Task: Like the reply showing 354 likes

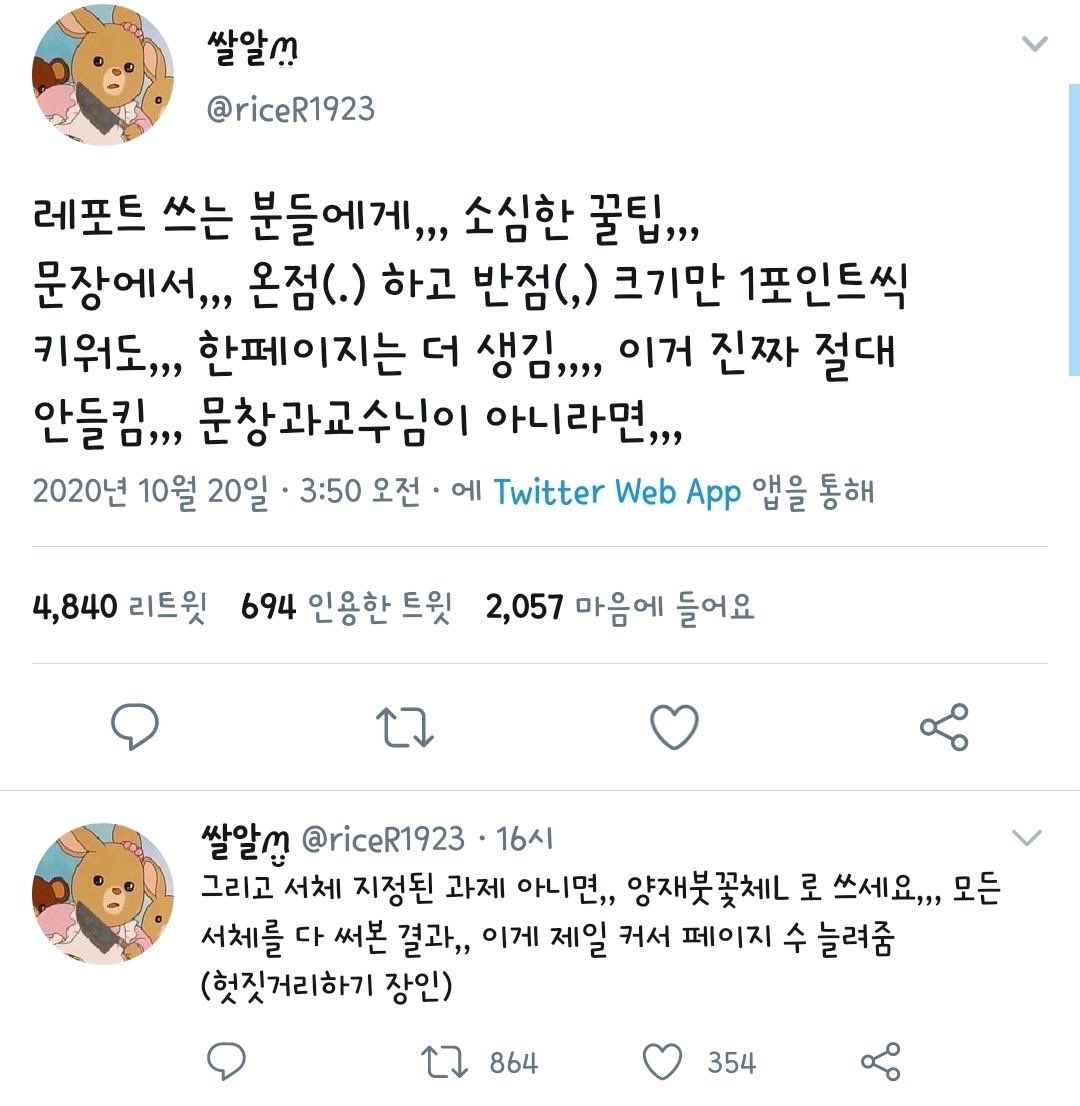Action: click(662, 1062)
